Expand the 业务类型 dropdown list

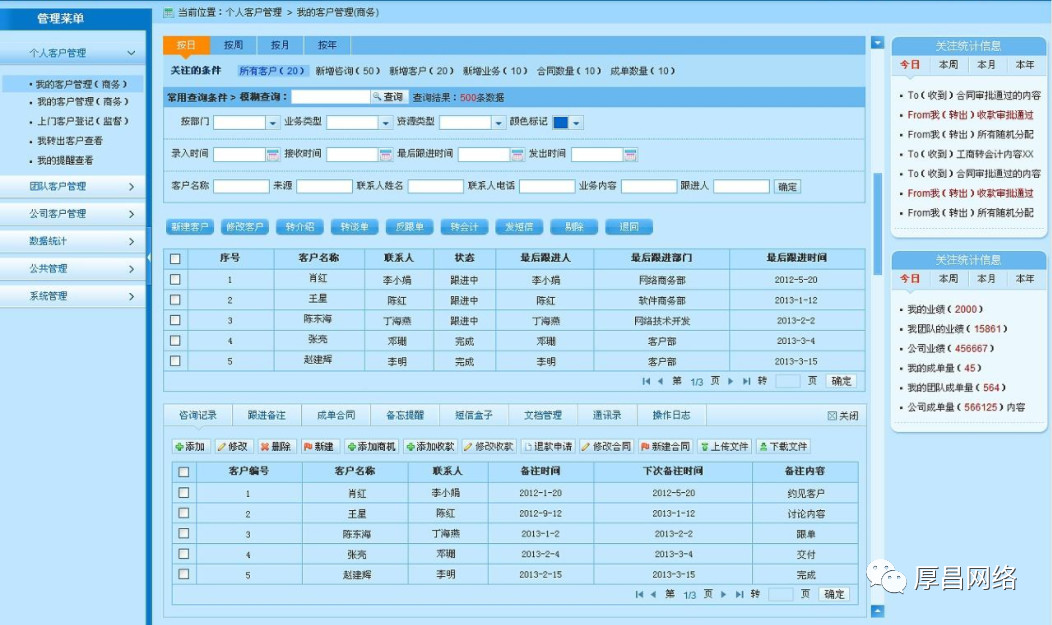(385, 123)
